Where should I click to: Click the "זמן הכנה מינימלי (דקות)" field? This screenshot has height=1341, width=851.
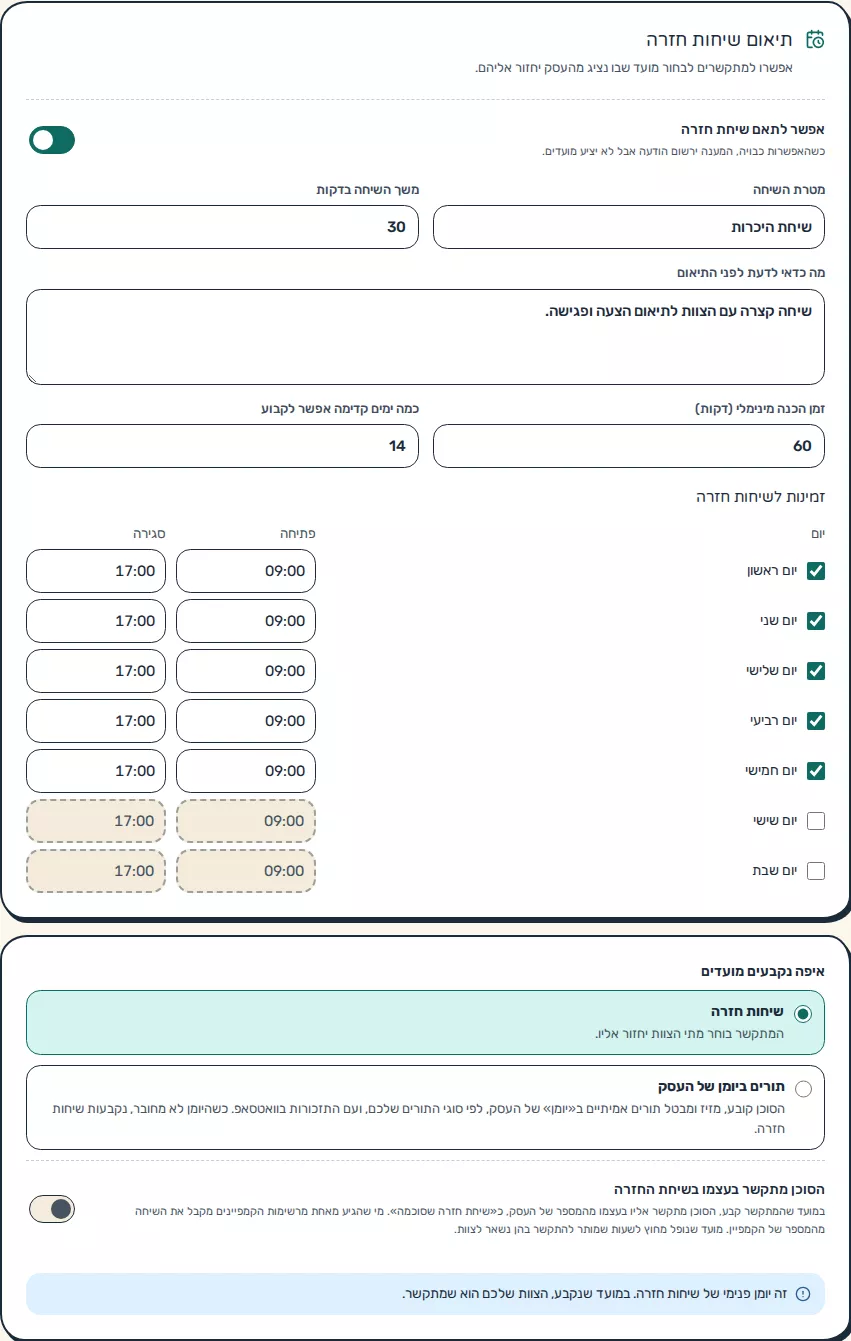[x=629, y=446]
